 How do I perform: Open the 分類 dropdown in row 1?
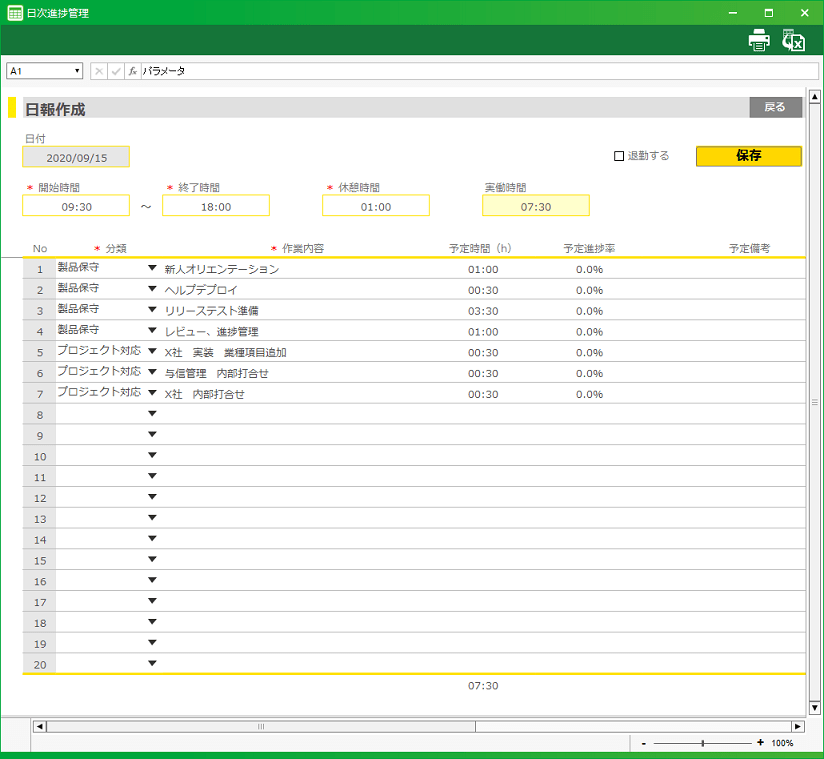coord(152,268)
